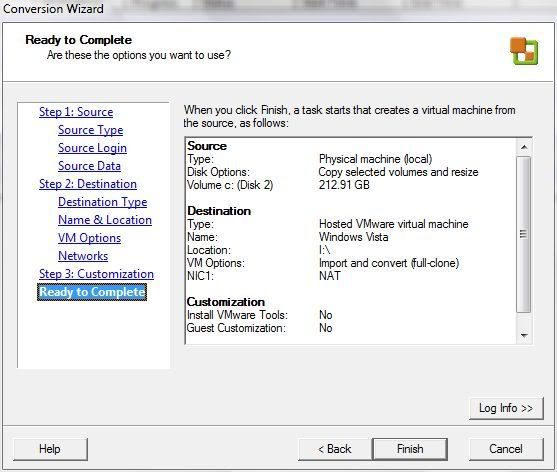Click the 'Source' section heading
Image resolution: width=557 pixels, height=472 pixels.
[x=207, y=146]
